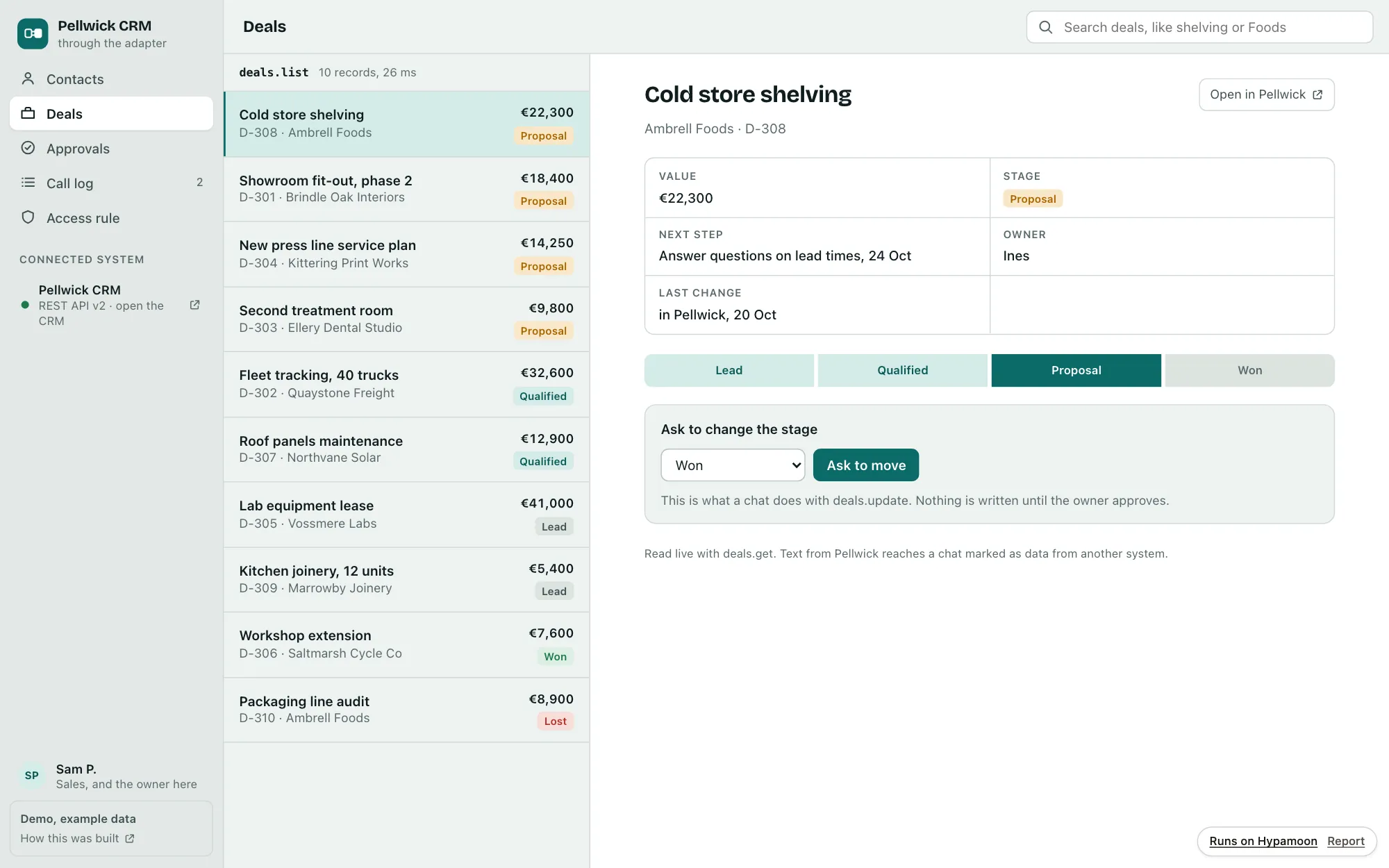Click the SP user avatar
Image resolution: width=1389 pixels, height=868 pixels.
click(x=32, y=776)
